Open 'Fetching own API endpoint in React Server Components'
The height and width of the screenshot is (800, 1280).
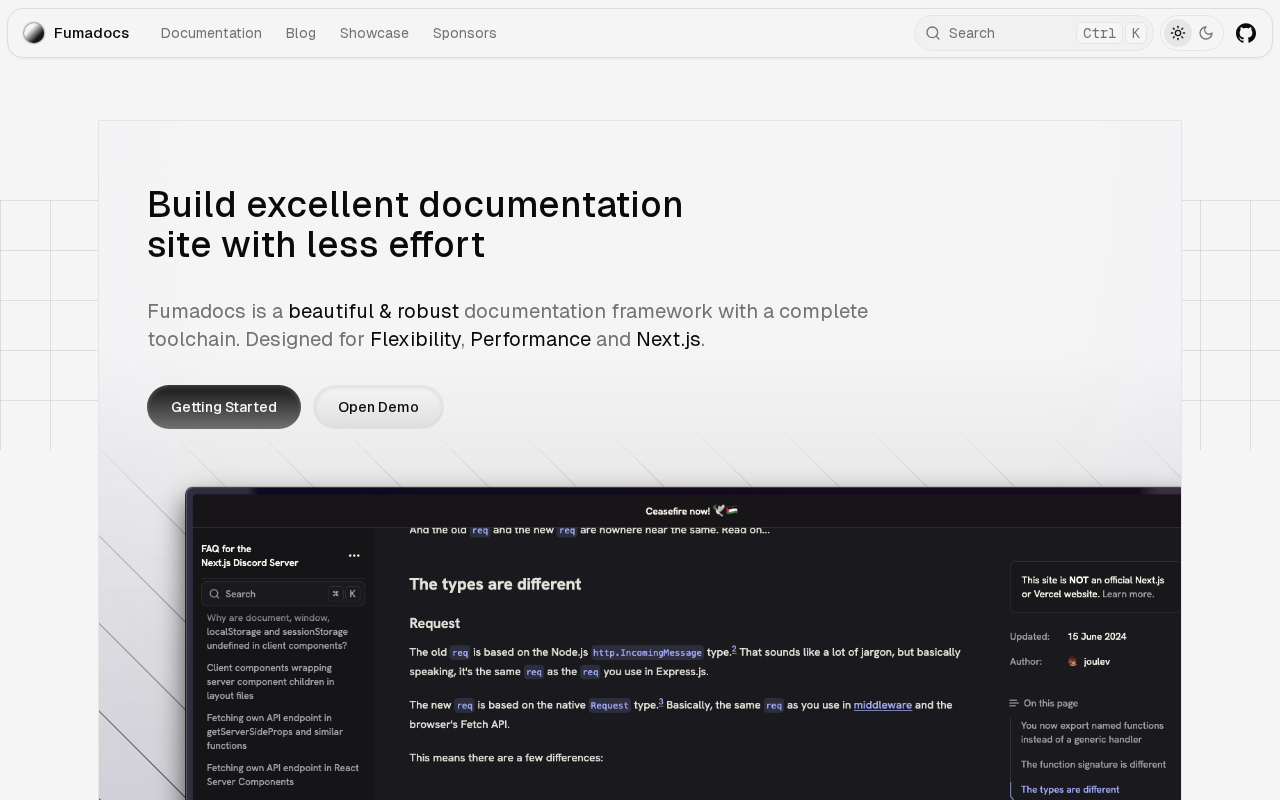click(283, 775)
